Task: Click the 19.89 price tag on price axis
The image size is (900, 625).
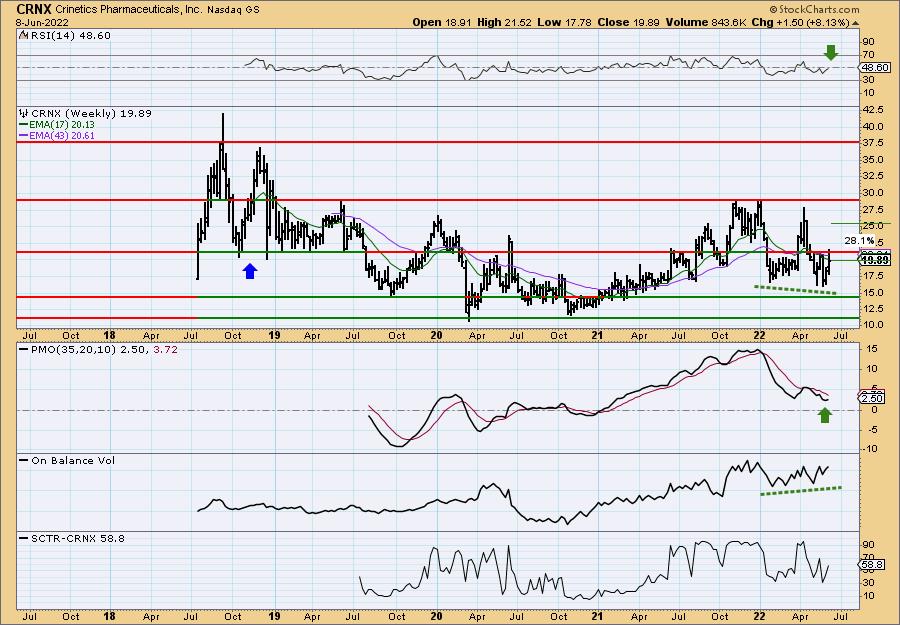Action: coord(874,260)
